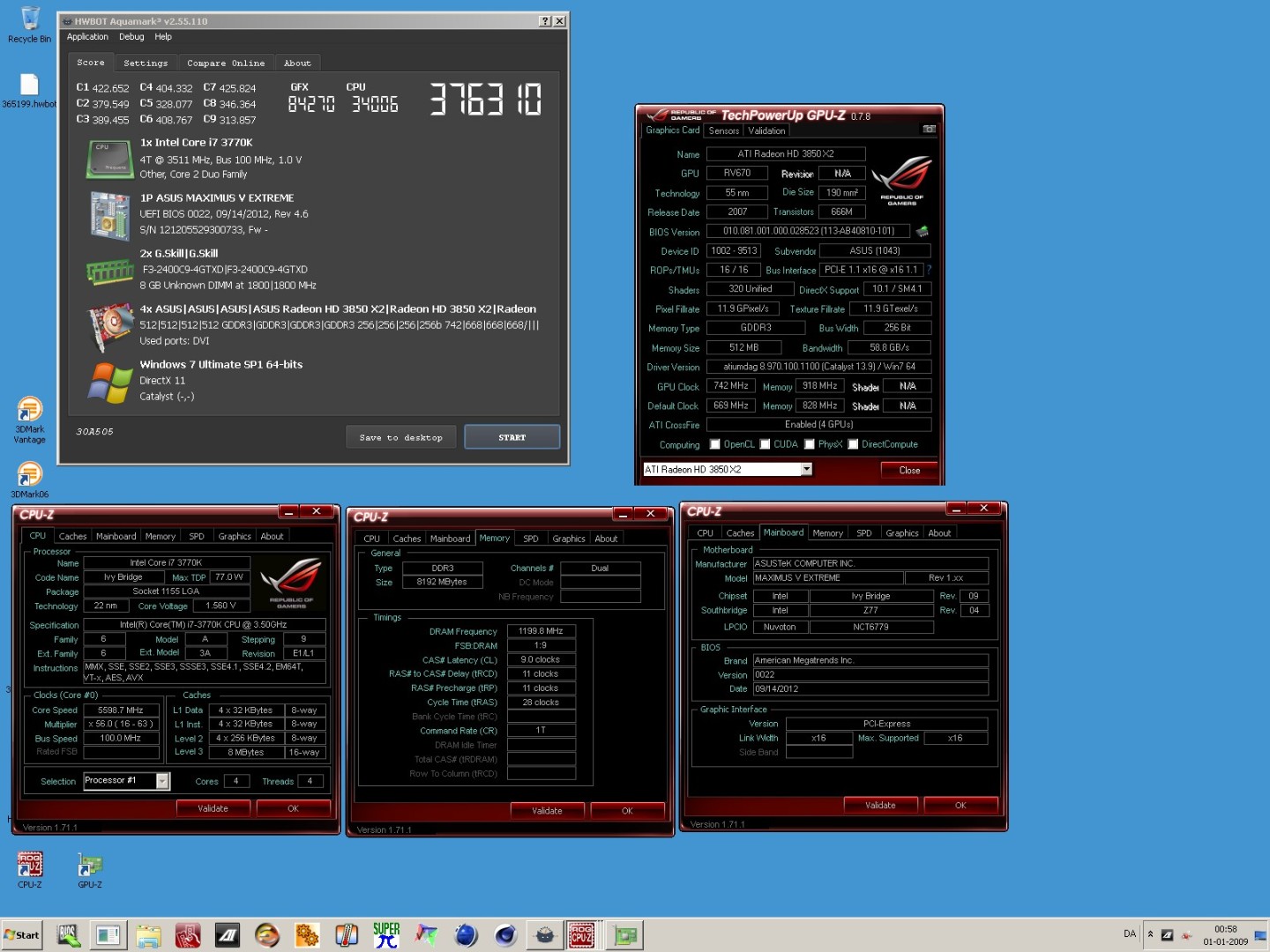This screenshot has height=952, width=1270.
Task: Open the blue globe taskbar icon
Action: coord(466,934)
